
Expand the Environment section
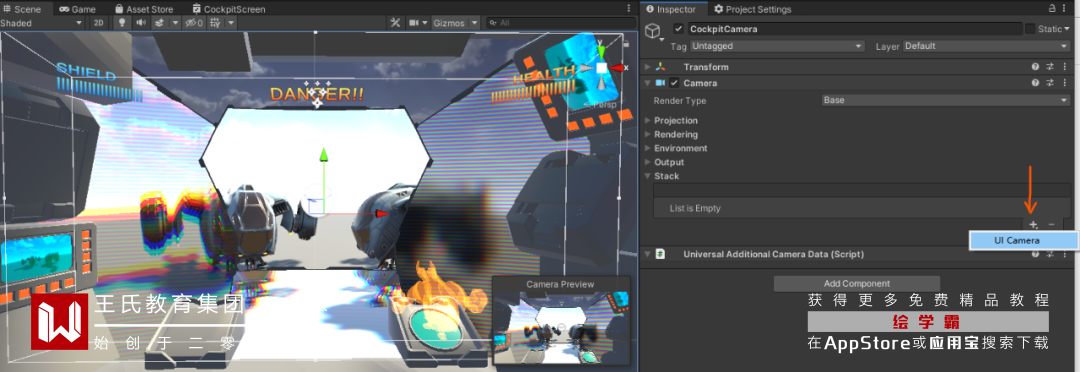click(647, 148)
